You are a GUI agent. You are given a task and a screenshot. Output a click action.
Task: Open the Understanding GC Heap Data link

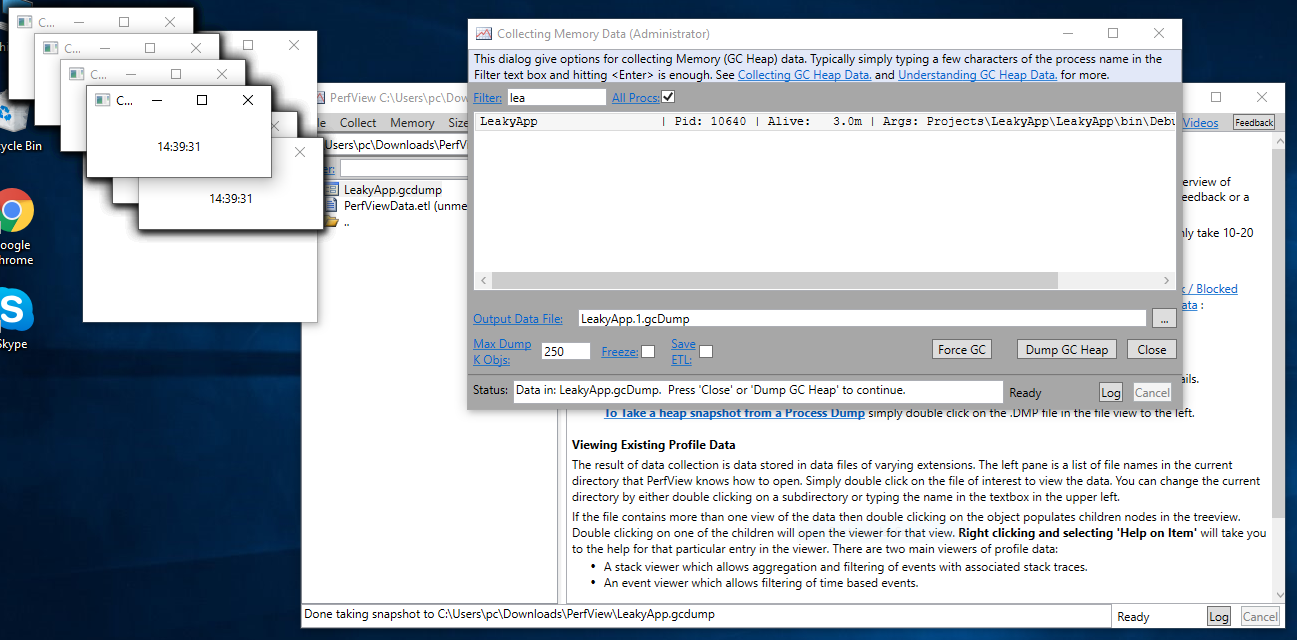point(978,75)
